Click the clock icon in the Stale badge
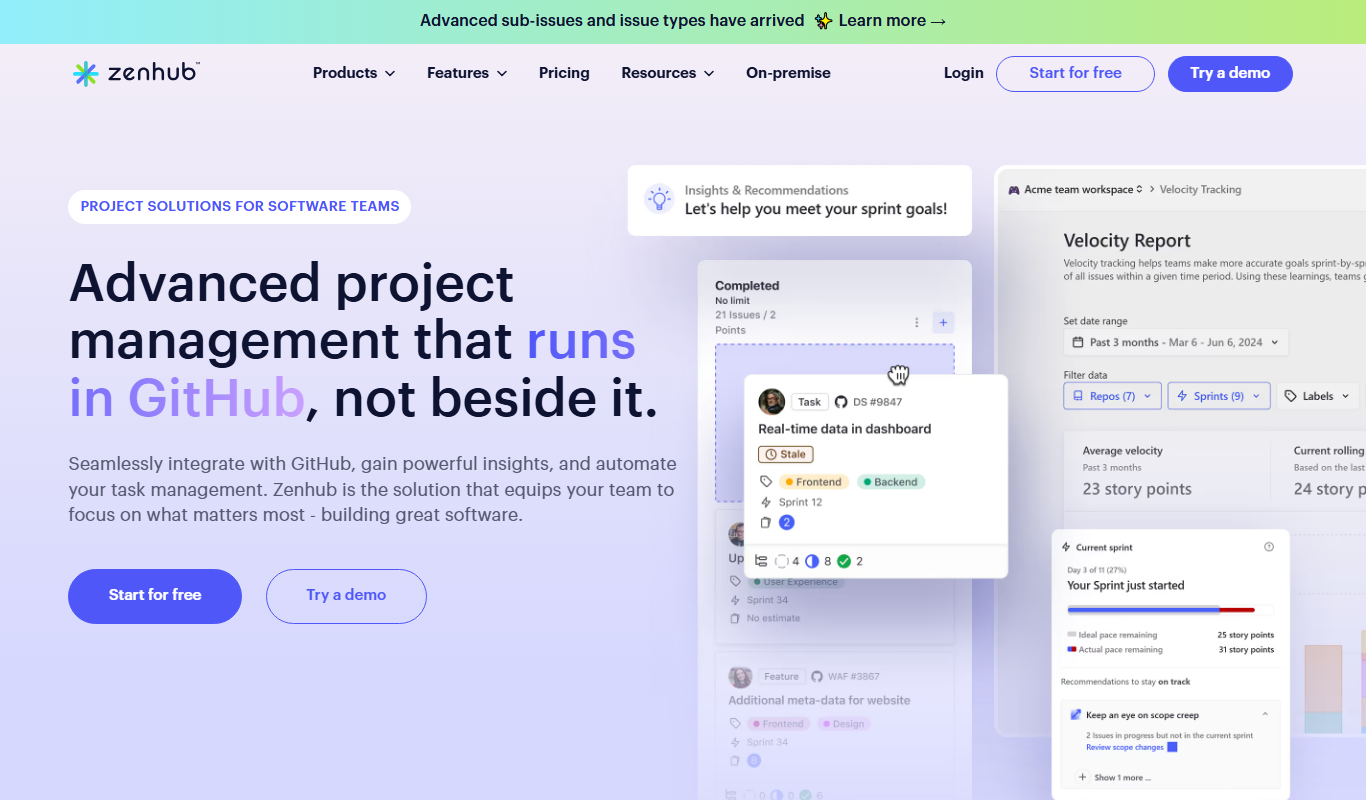The height and width of the screenshot is (800, 1366). [769, 454]
